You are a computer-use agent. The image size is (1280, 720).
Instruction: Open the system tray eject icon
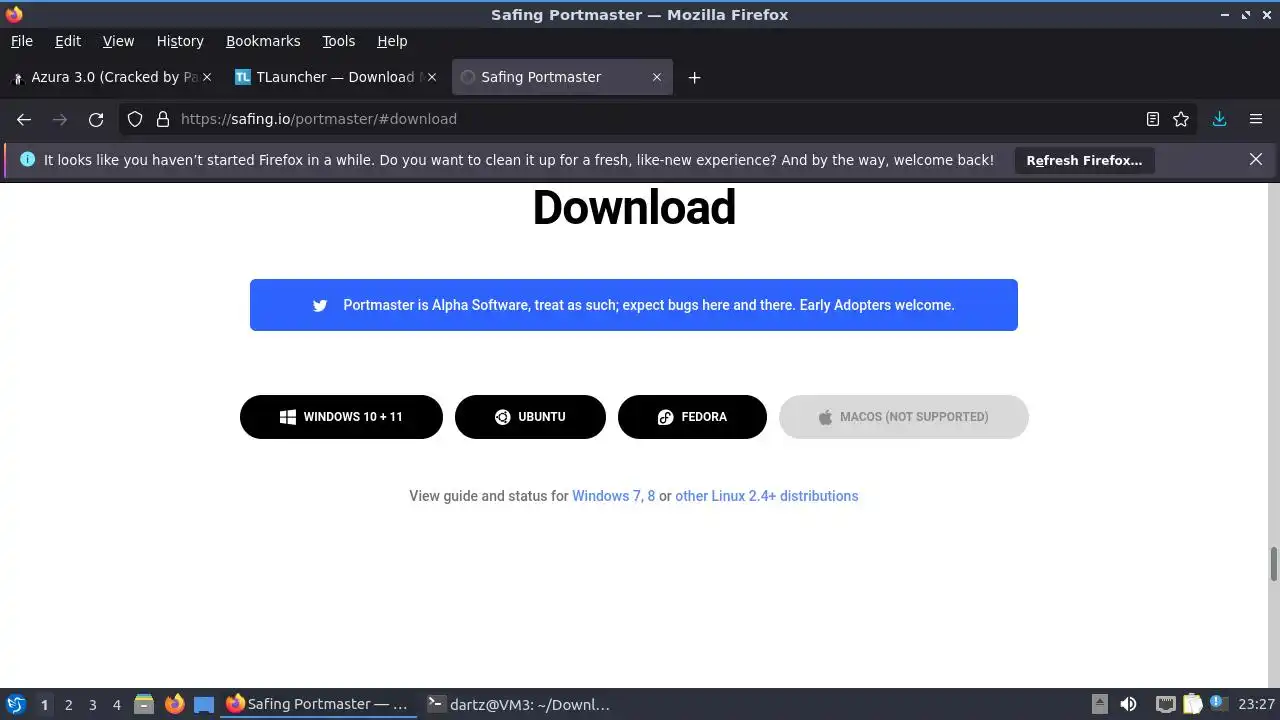(1099, 704)
